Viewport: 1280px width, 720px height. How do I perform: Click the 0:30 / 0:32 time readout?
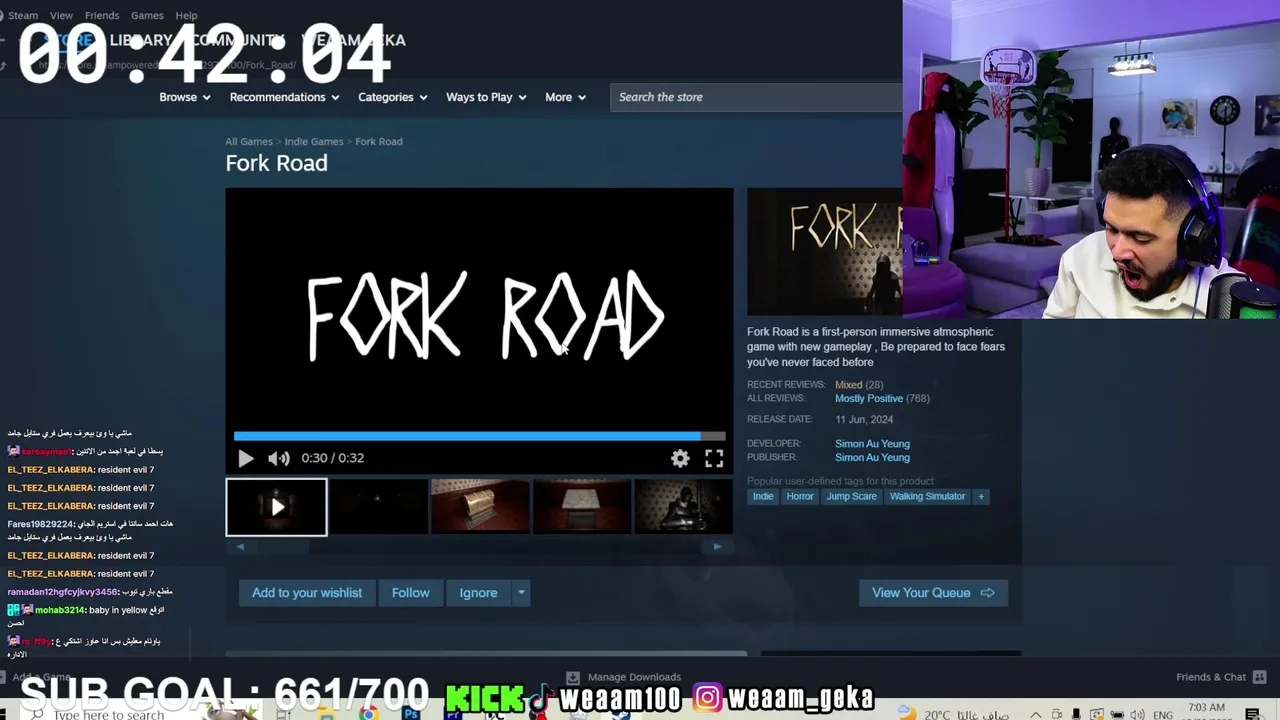[x=333, y=458]
